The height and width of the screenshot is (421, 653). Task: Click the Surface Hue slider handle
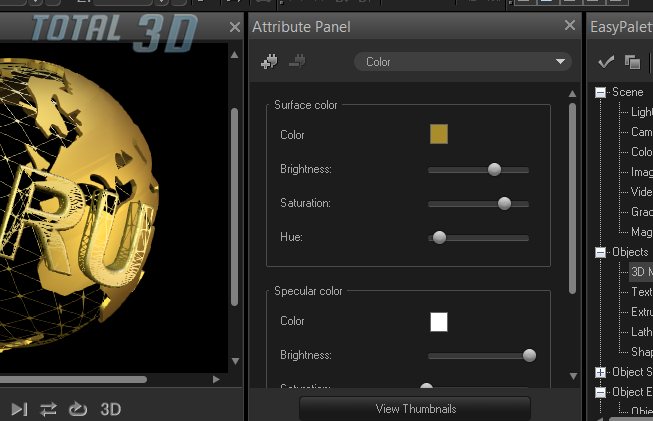coord(438,237)
